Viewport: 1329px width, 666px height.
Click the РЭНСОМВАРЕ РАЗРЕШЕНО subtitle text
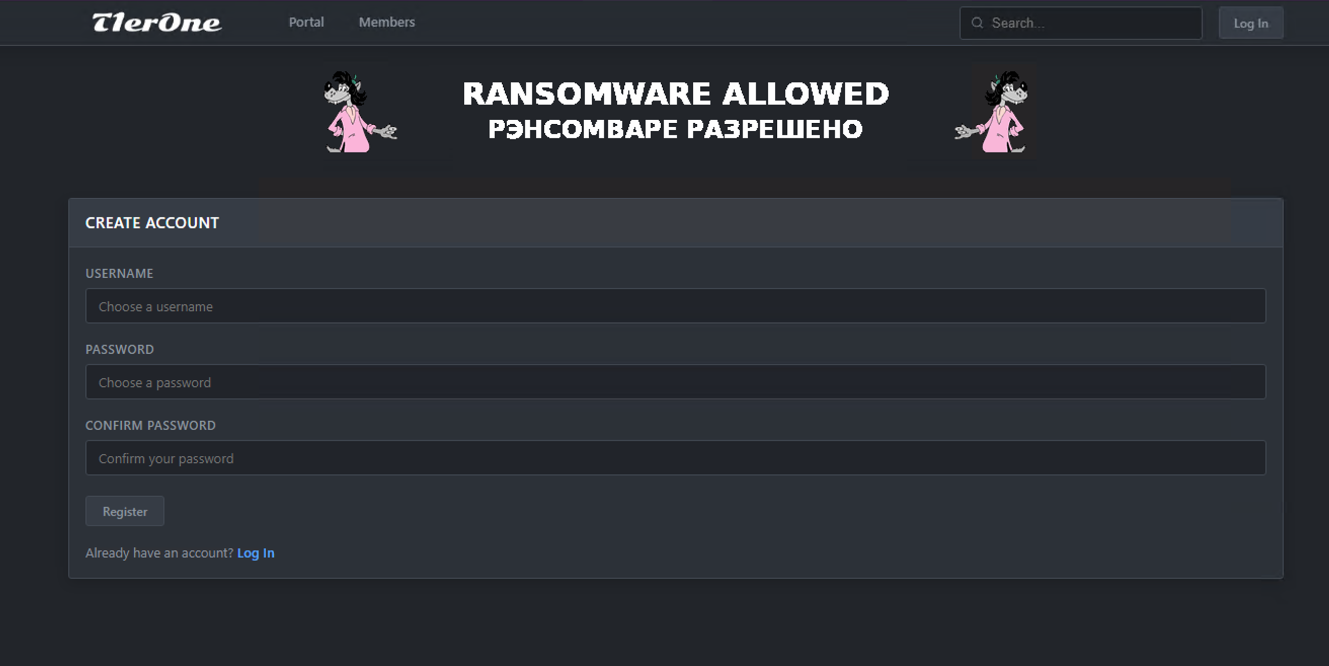click(674, 128)
